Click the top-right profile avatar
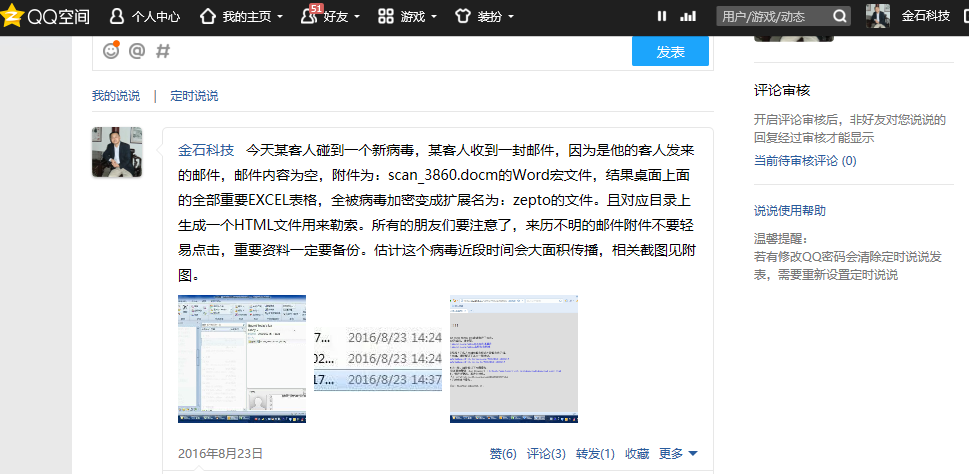 tap(878, 16)
